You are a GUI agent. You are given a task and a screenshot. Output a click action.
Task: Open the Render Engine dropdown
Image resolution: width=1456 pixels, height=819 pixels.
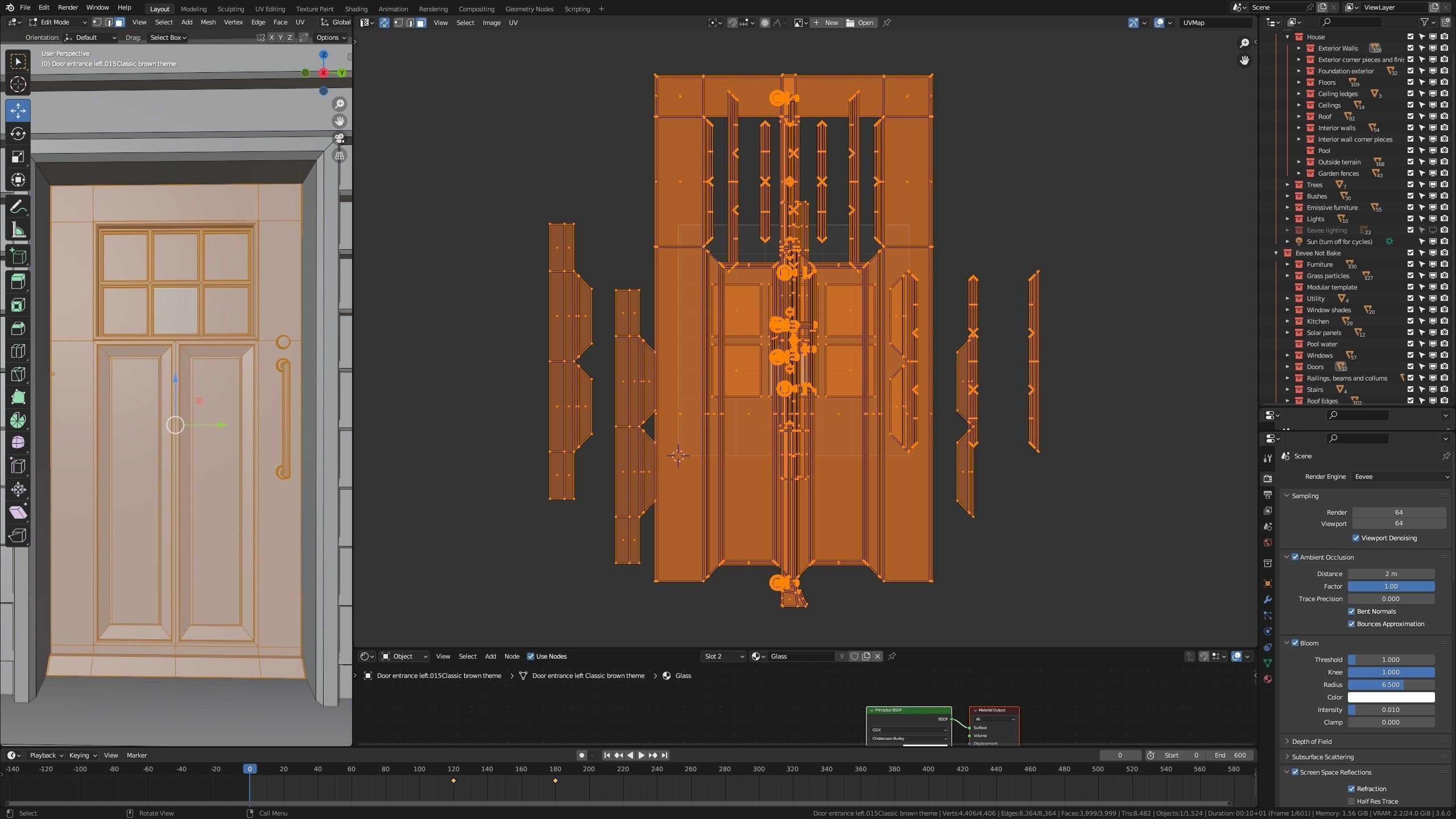(1400, 477)
